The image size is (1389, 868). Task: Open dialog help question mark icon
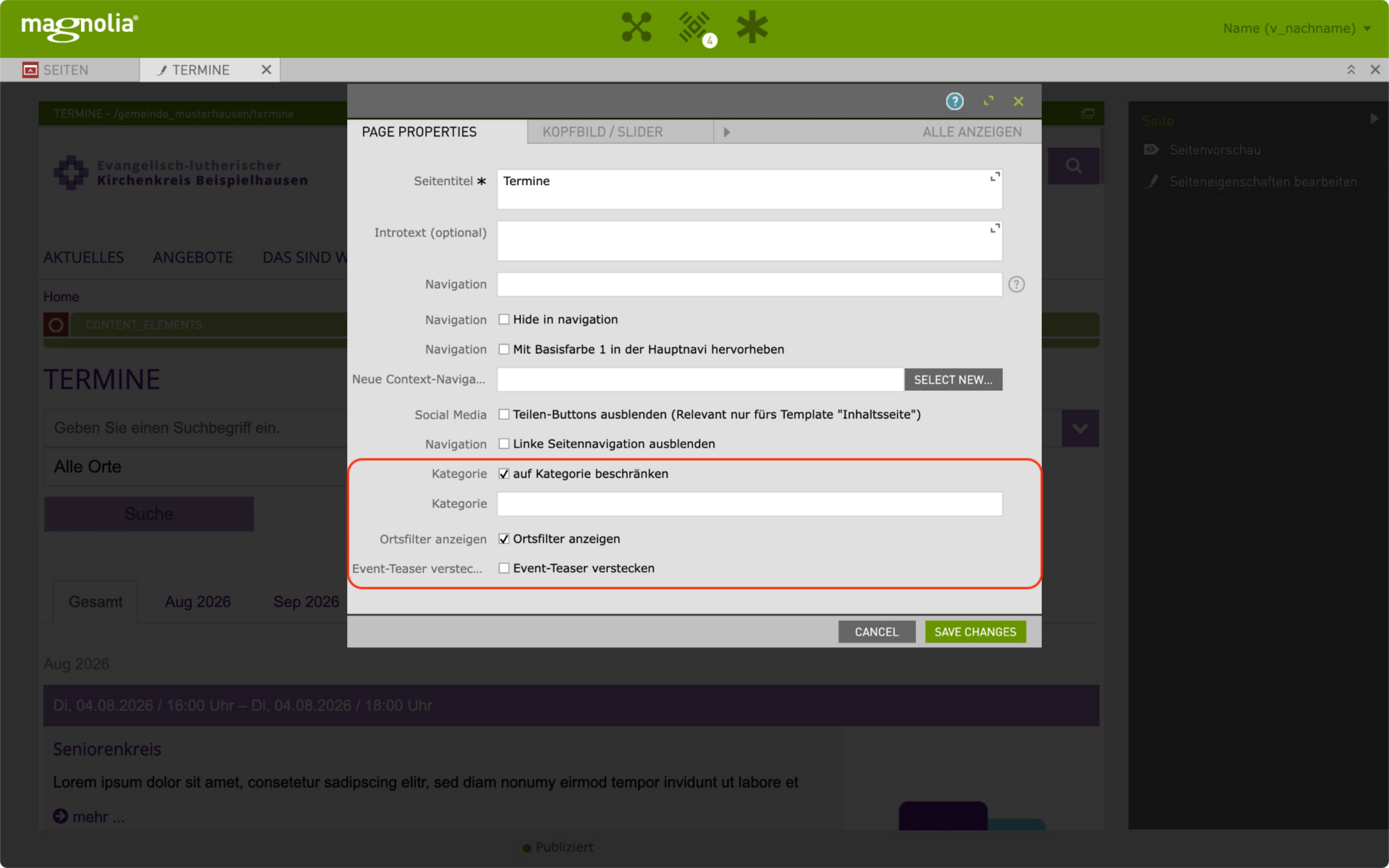click(955, 101)
